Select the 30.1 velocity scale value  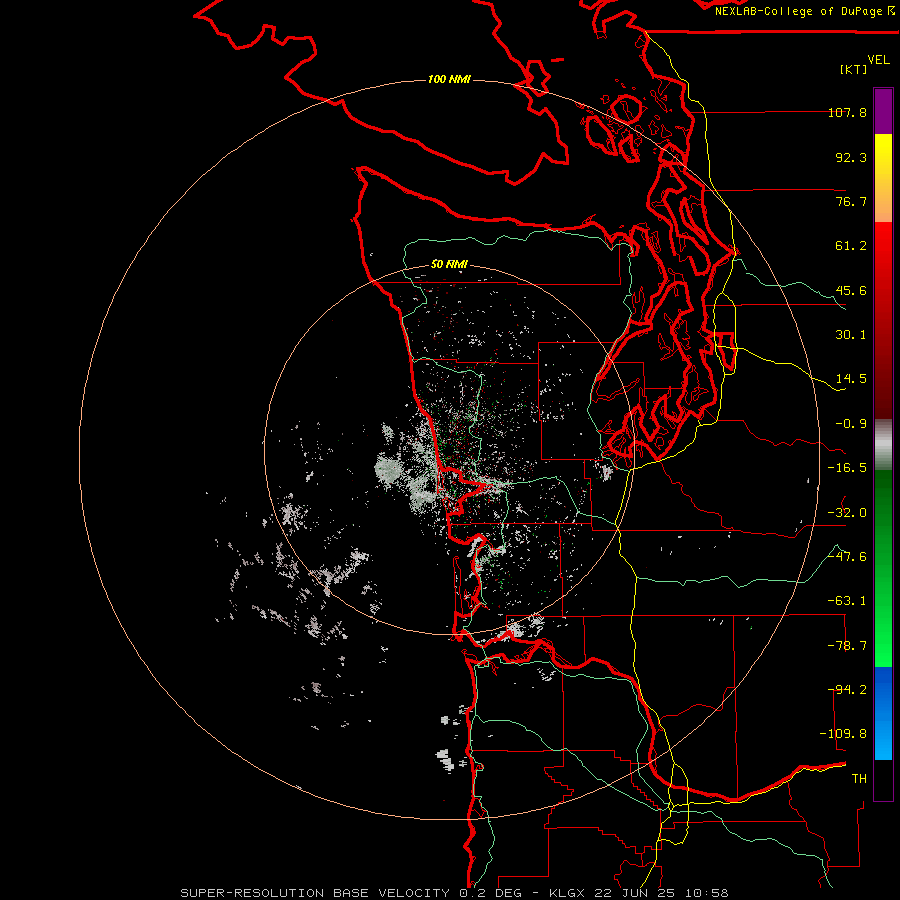(851, 335)
